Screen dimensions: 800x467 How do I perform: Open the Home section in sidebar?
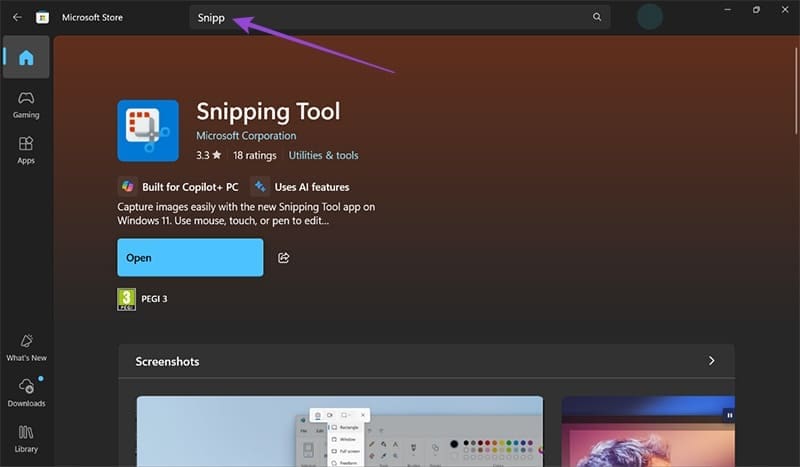pyautogui.click(x=26, y=57)
